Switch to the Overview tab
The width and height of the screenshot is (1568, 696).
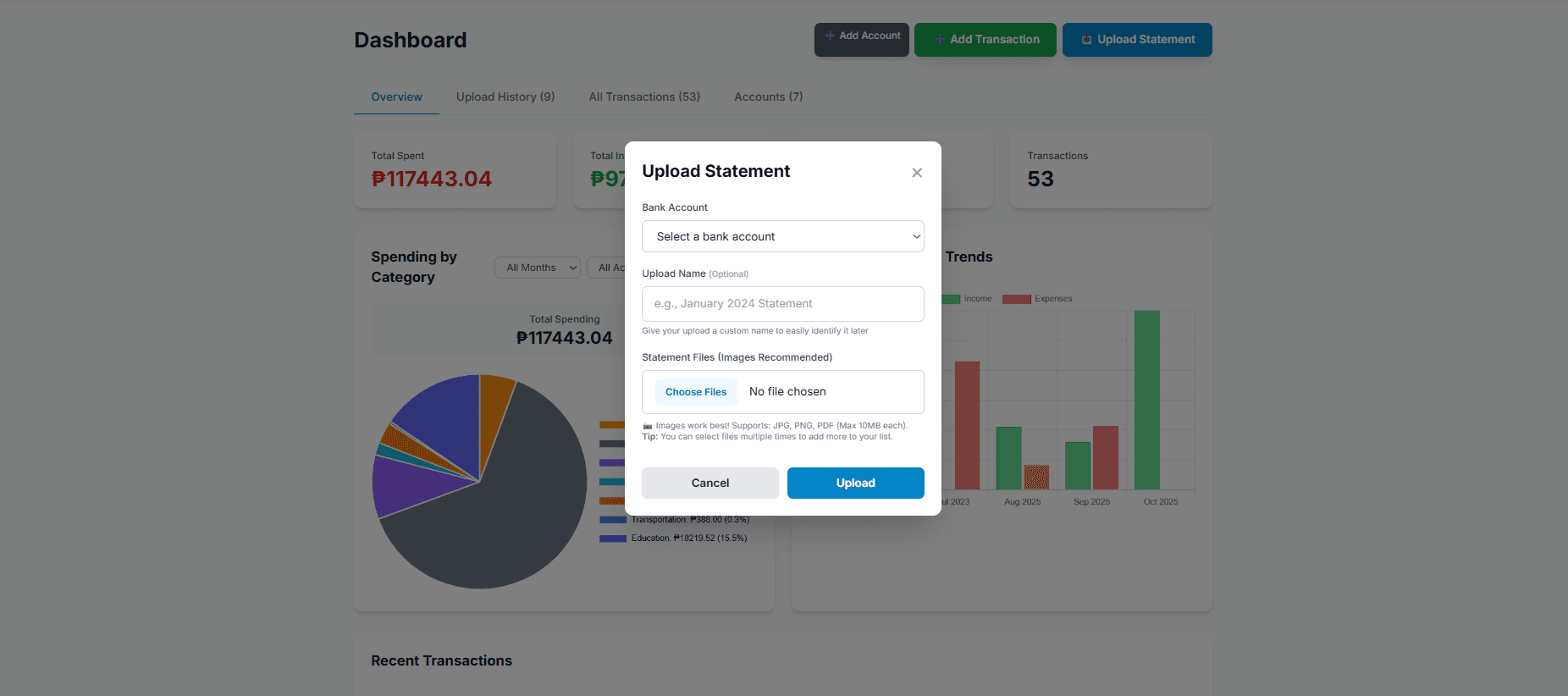click(396, 97)
